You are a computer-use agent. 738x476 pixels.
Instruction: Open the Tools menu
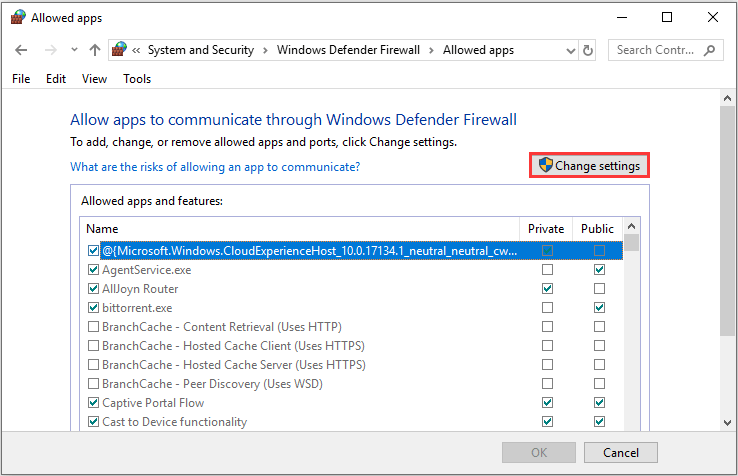pos(137,79)
